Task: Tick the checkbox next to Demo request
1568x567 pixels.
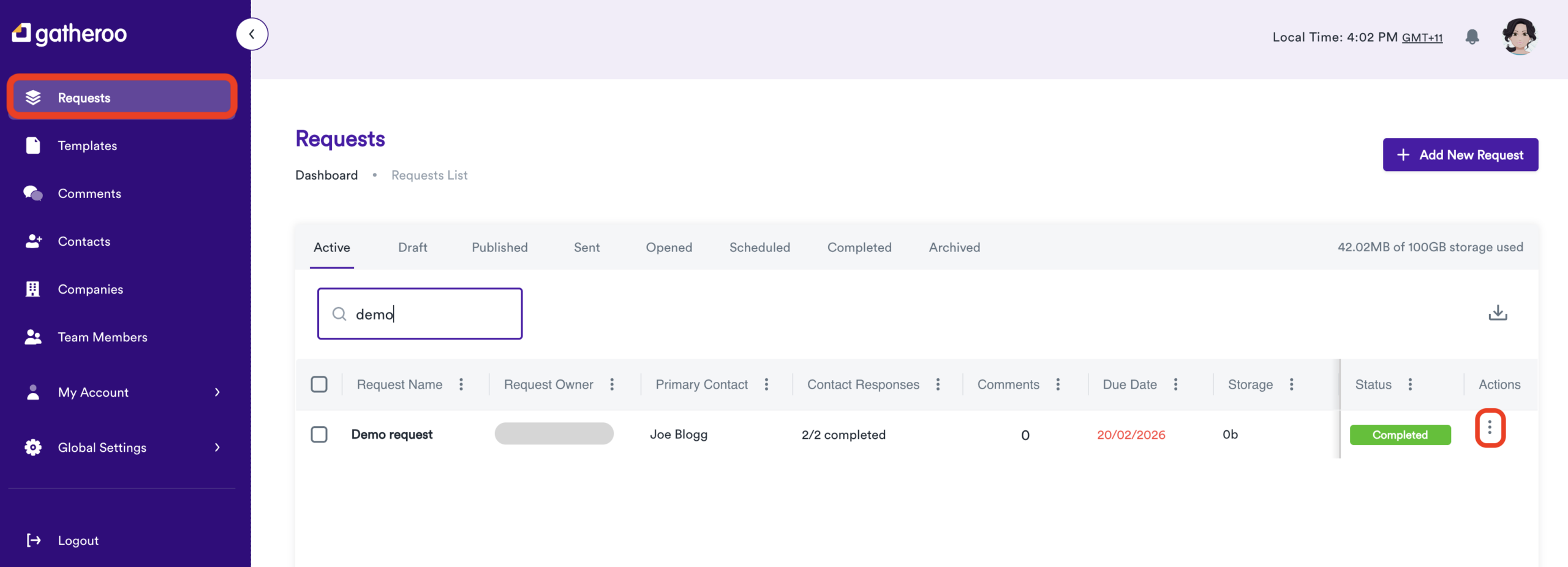Action: pos(319,434)
